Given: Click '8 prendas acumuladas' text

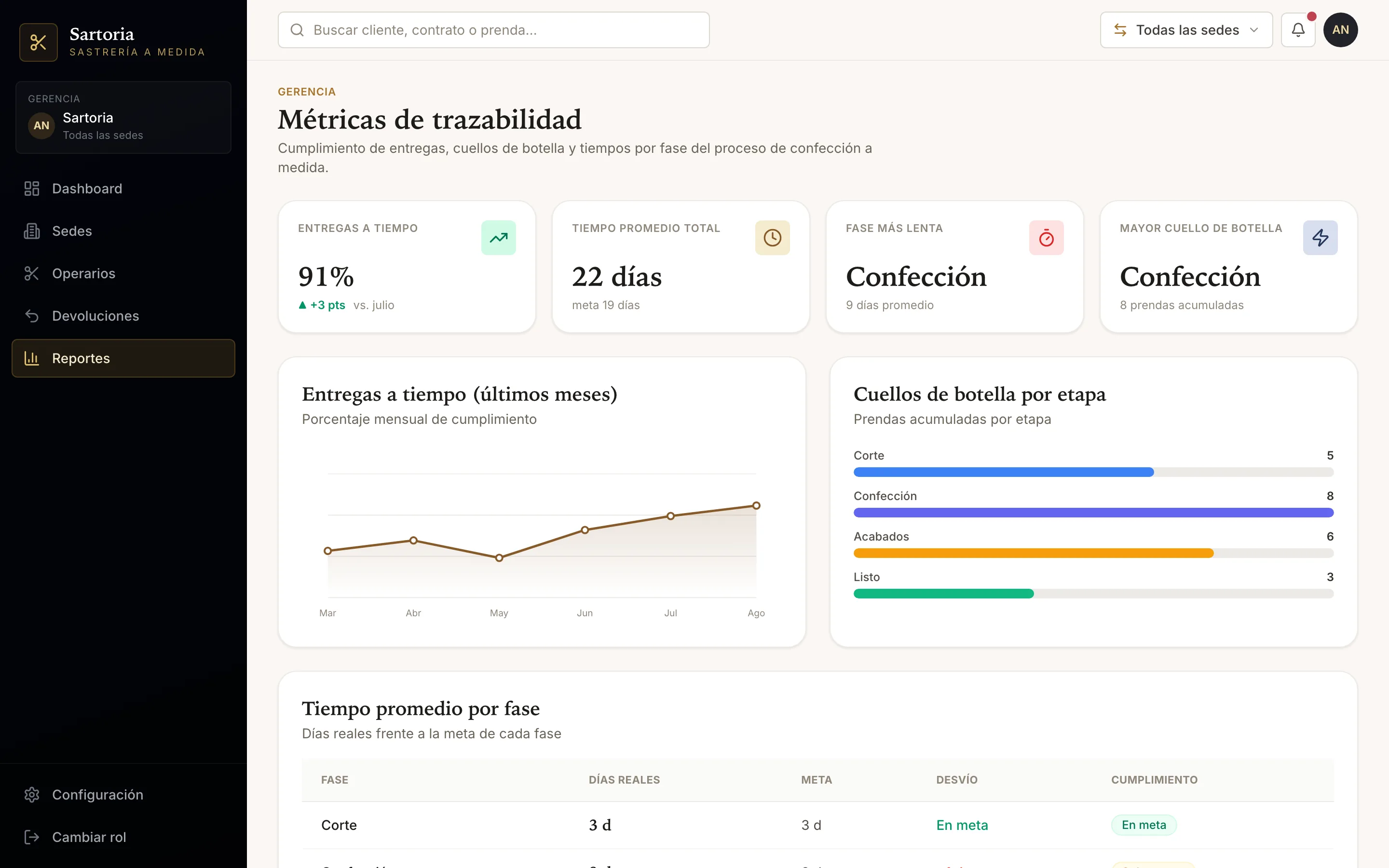Looking at the screenshot, I should click(1181, 305).
